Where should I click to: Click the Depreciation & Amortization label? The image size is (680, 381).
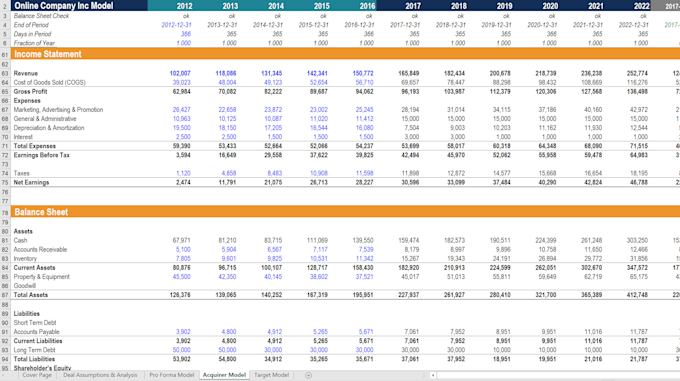click(x=49, y=128)
